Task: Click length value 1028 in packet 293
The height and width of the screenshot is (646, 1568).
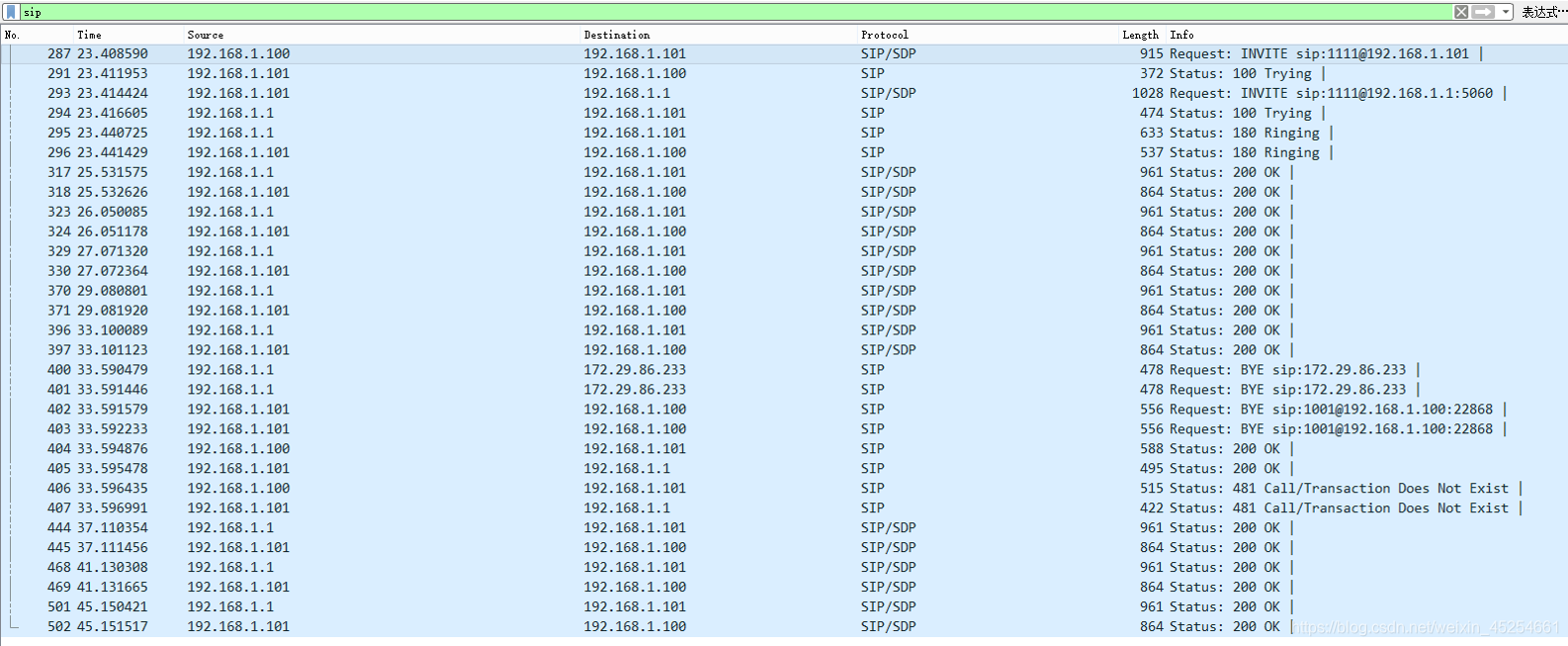Action: 1148,93
